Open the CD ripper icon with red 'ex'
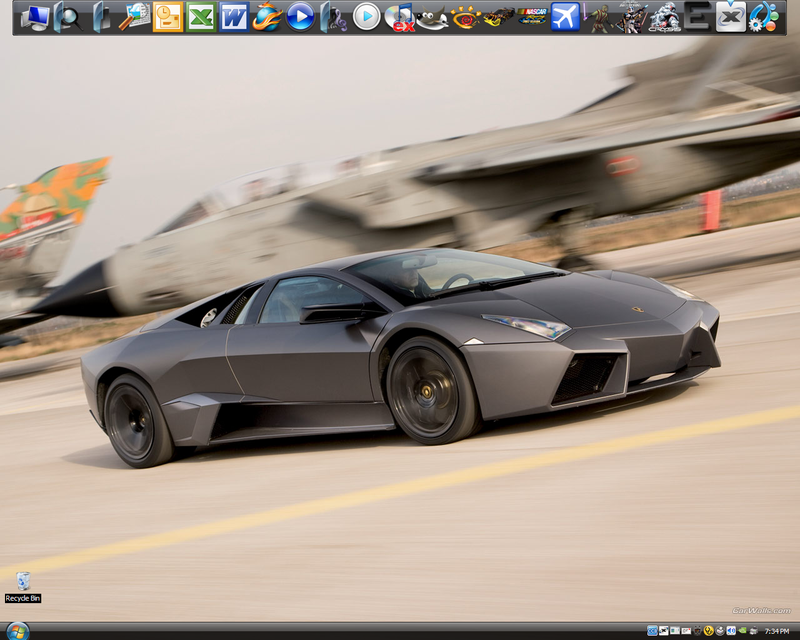Viewport: 800px width, 640px height. pyautogui.click(x=399, y=18)
